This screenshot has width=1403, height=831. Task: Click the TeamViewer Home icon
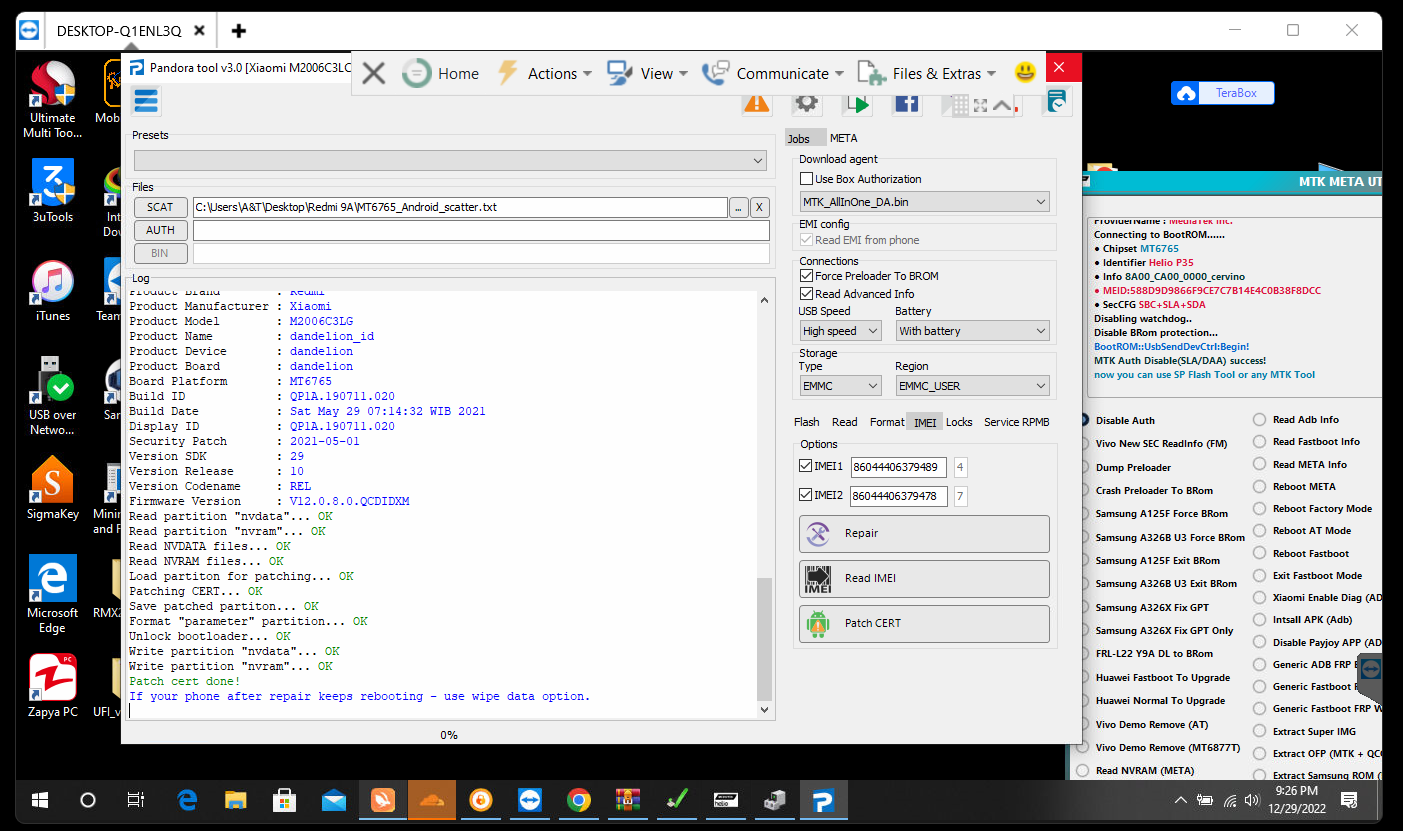pyautogui.click(x=416, y=73)
